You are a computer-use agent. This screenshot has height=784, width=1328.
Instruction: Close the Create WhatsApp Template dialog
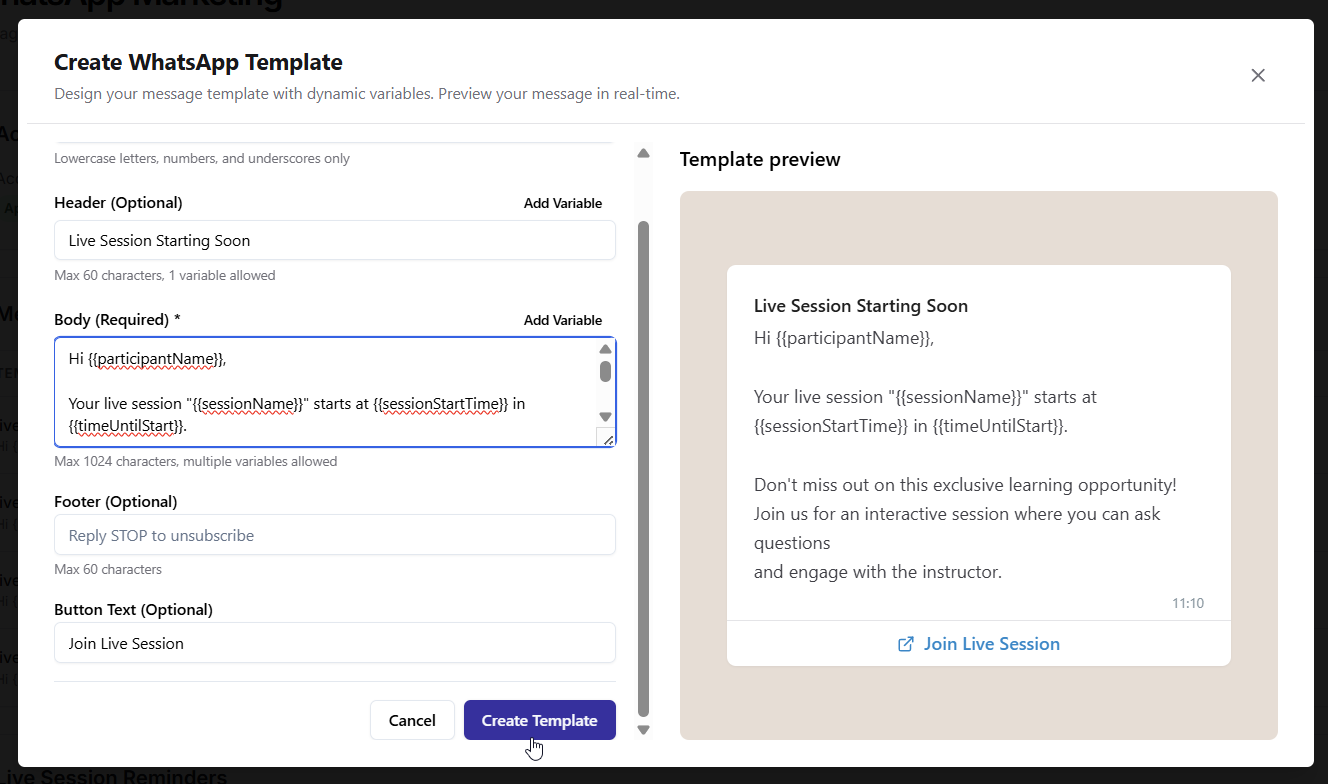(1258, 75)
